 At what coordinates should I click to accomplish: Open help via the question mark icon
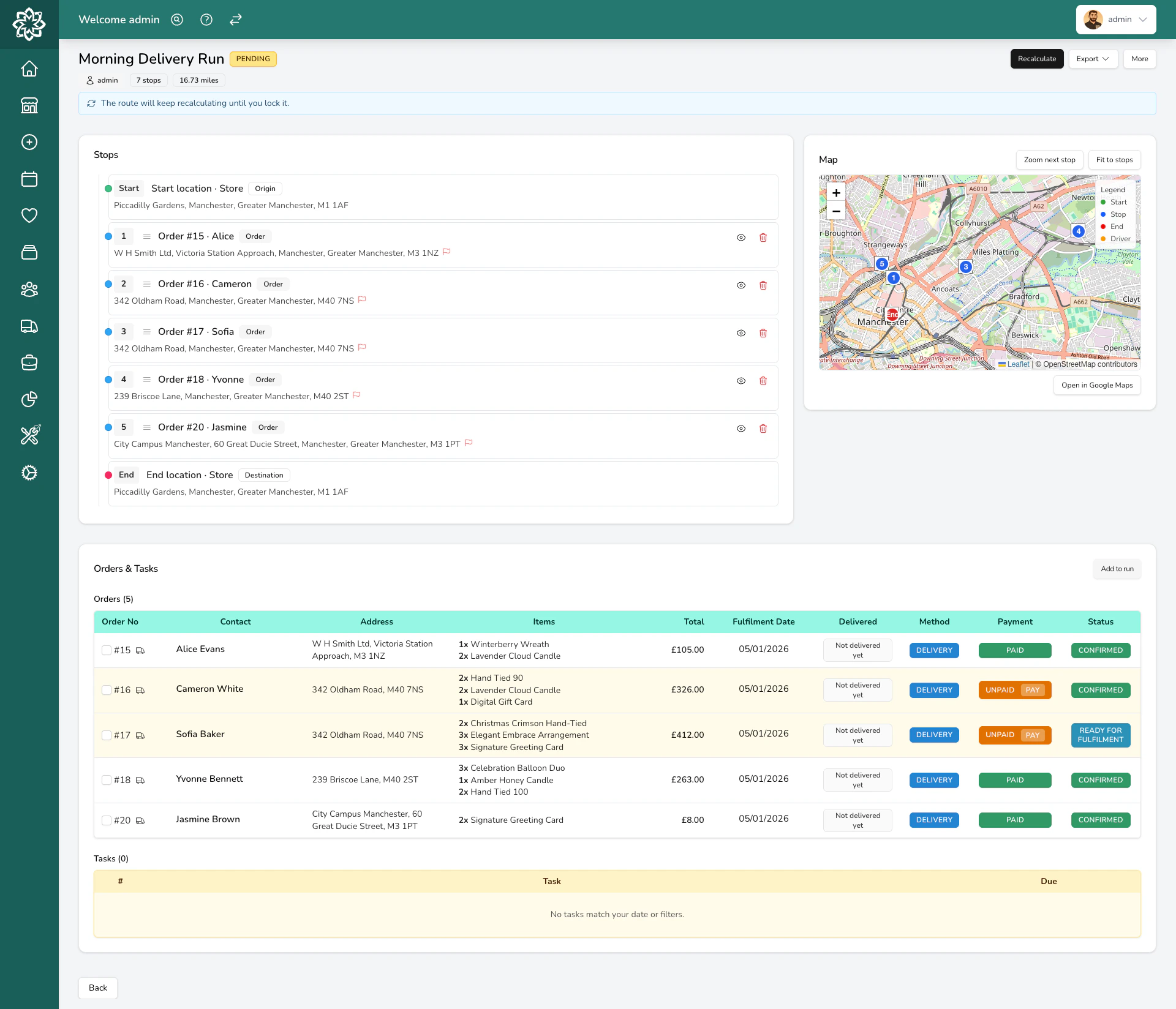(x=206, y=20)
